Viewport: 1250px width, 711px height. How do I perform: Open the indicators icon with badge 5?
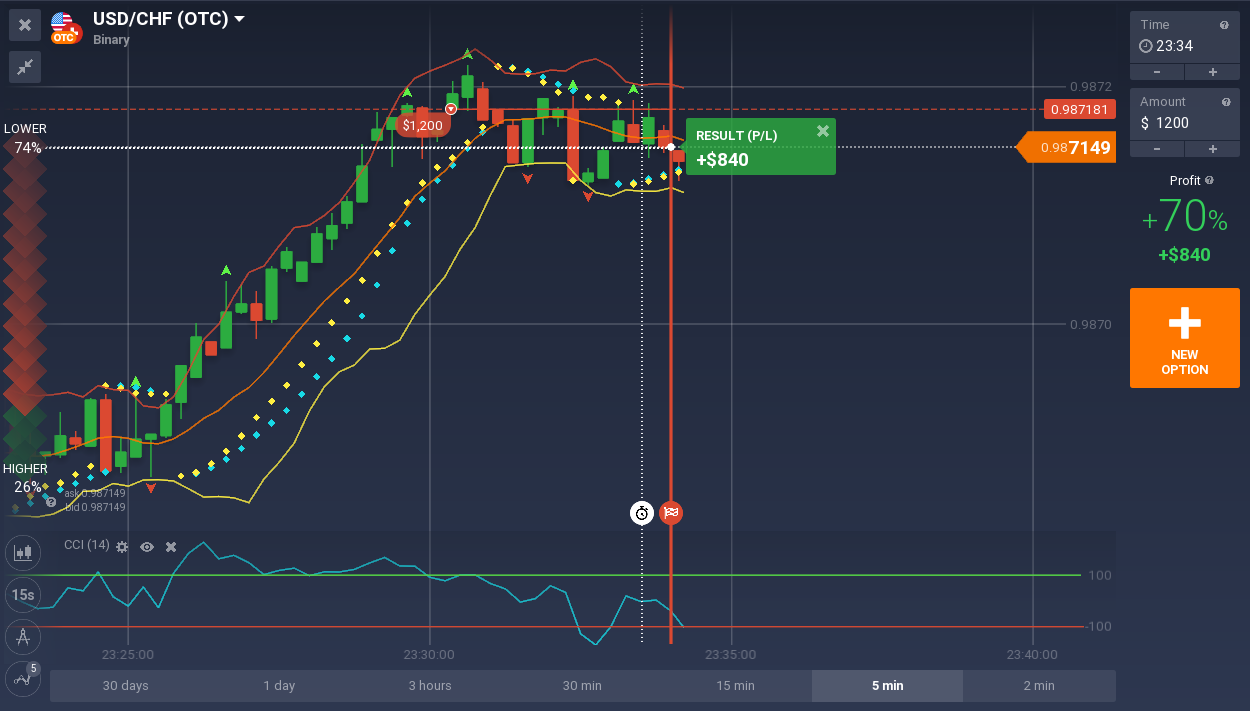click(23, 678)
